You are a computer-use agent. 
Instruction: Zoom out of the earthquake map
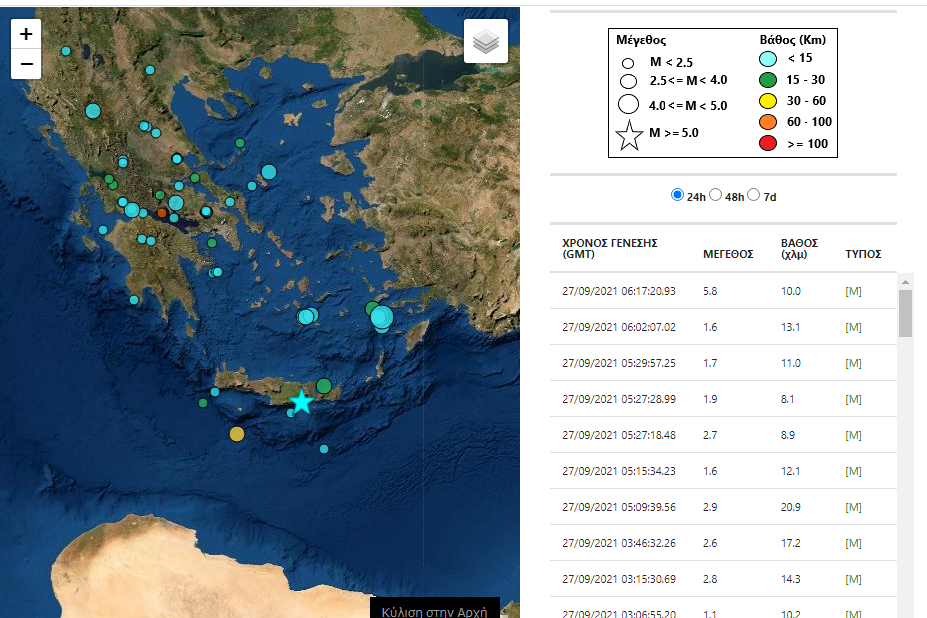point(26,64)
